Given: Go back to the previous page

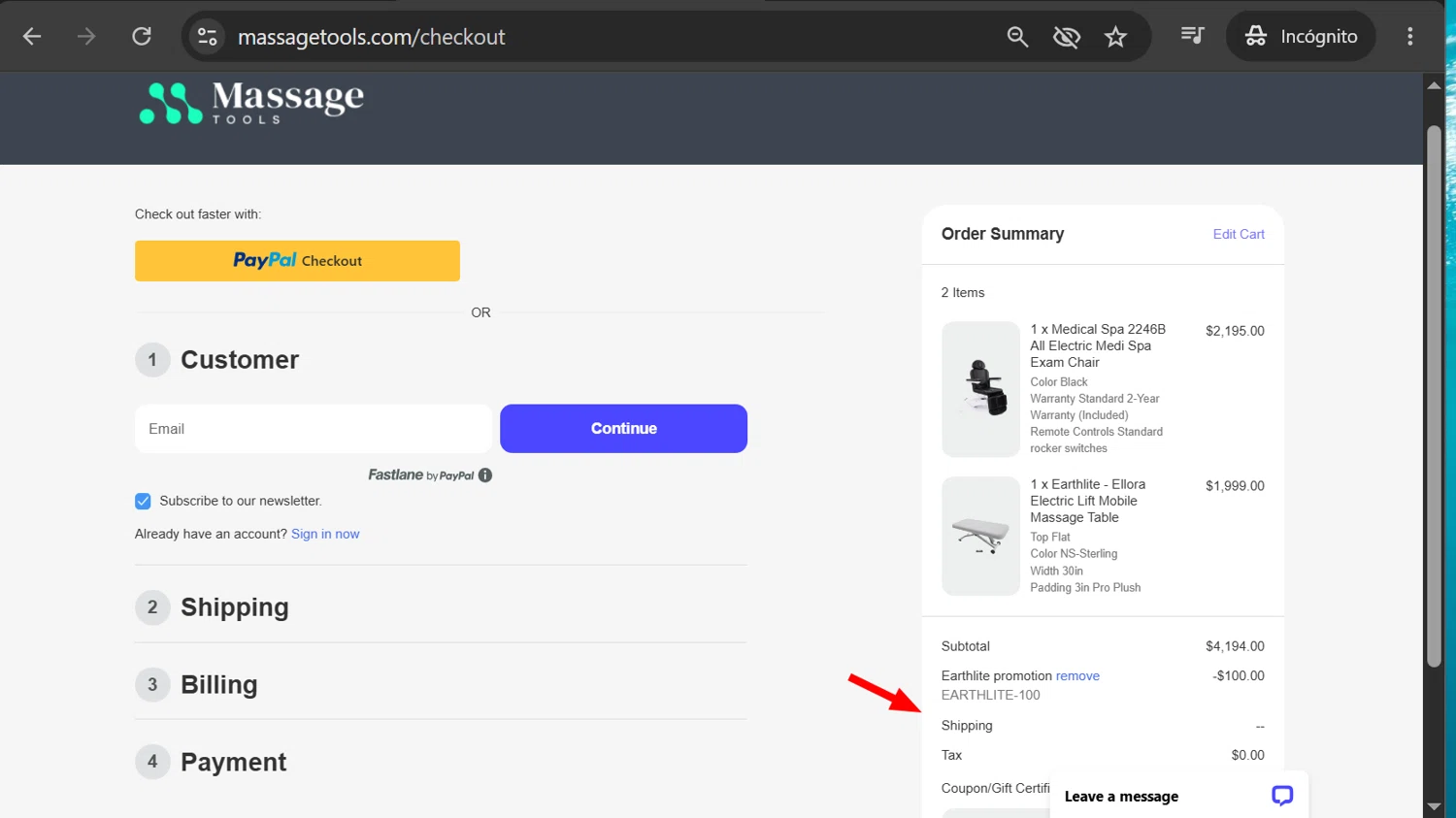Looking at the screenshot, I should [32, 37].
